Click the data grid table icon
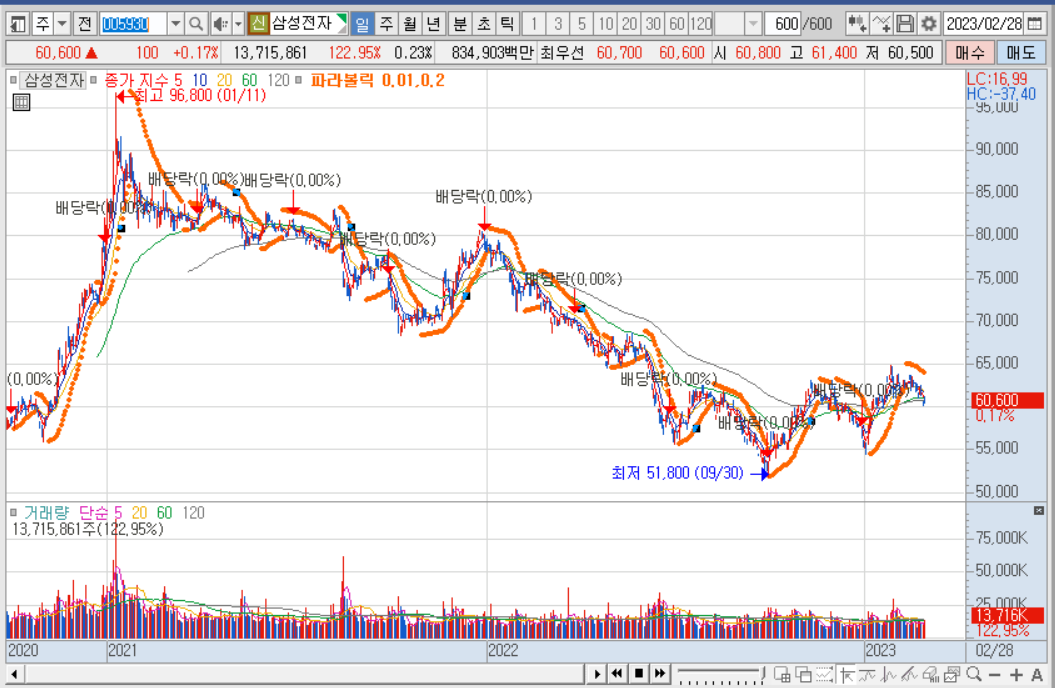This screenshot has width=1055, height=688. coord(22,102)
